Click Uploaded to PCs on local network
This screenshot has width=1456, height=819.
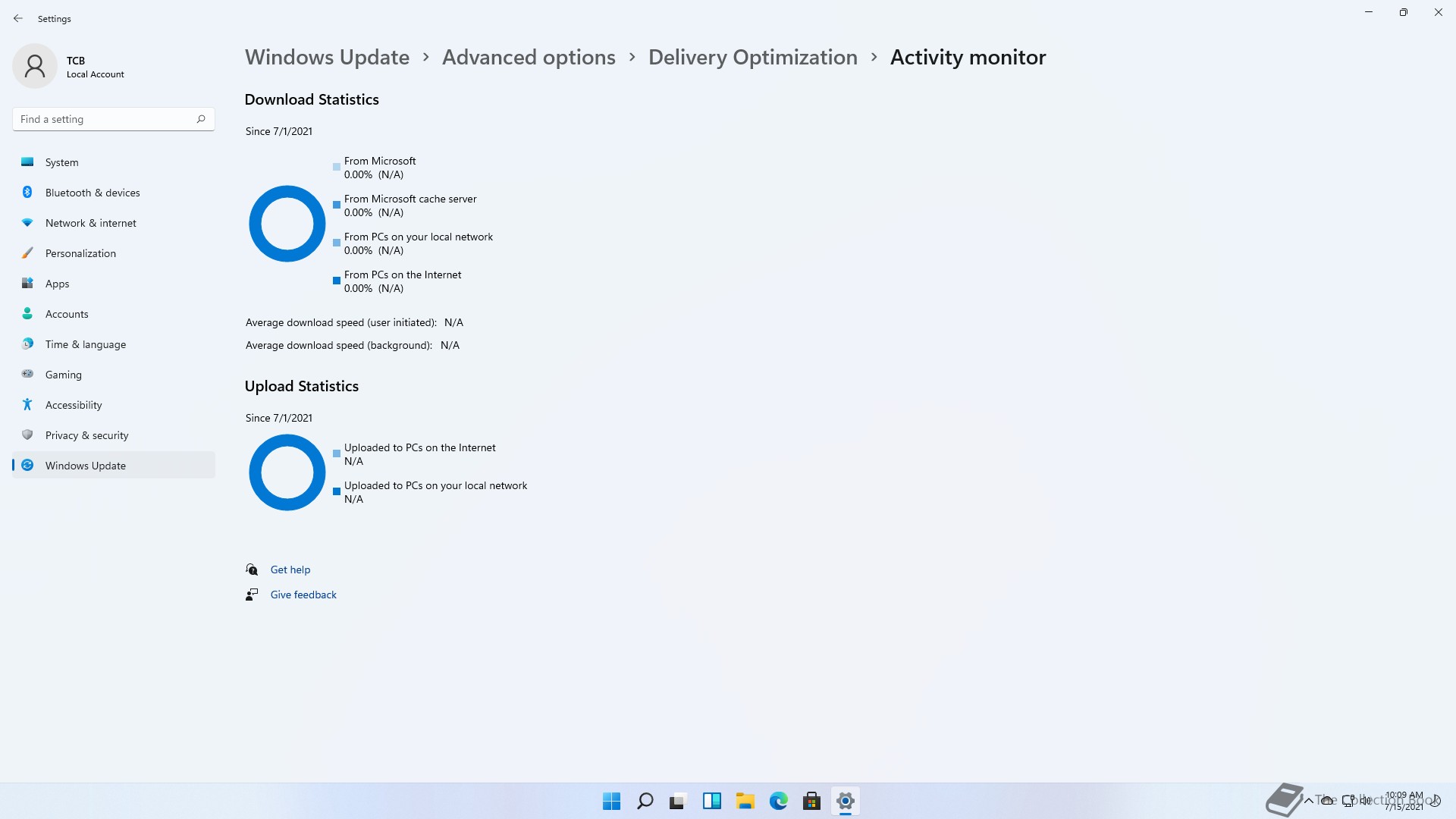pos(436,485)
